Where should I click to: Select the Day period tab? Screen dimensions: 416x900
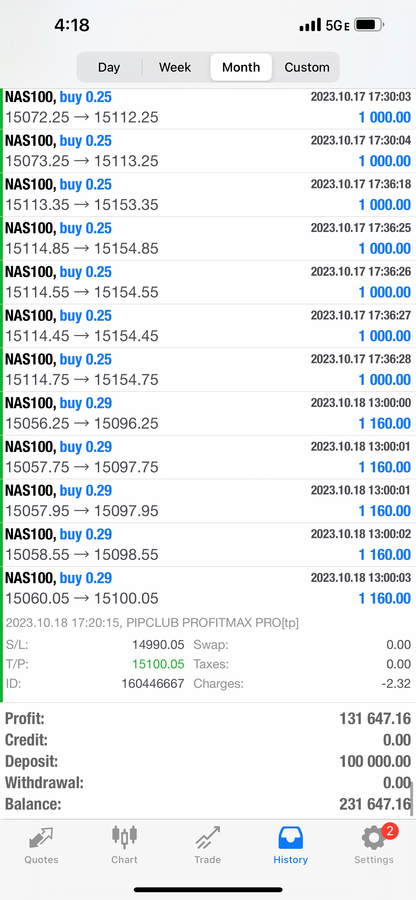(x=109, y=67)
